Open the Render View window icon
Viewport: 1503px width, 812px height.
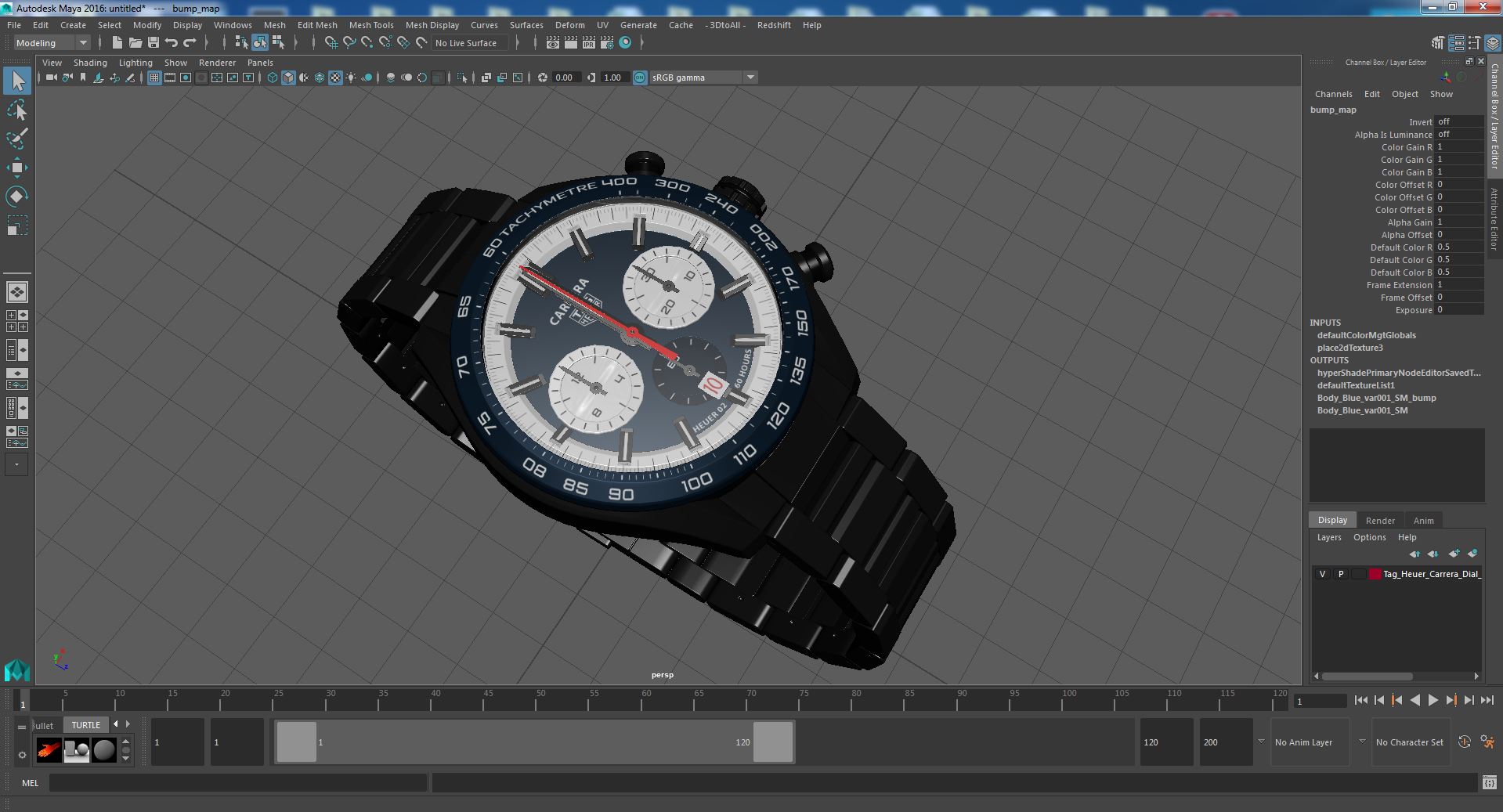pos(552,43)
